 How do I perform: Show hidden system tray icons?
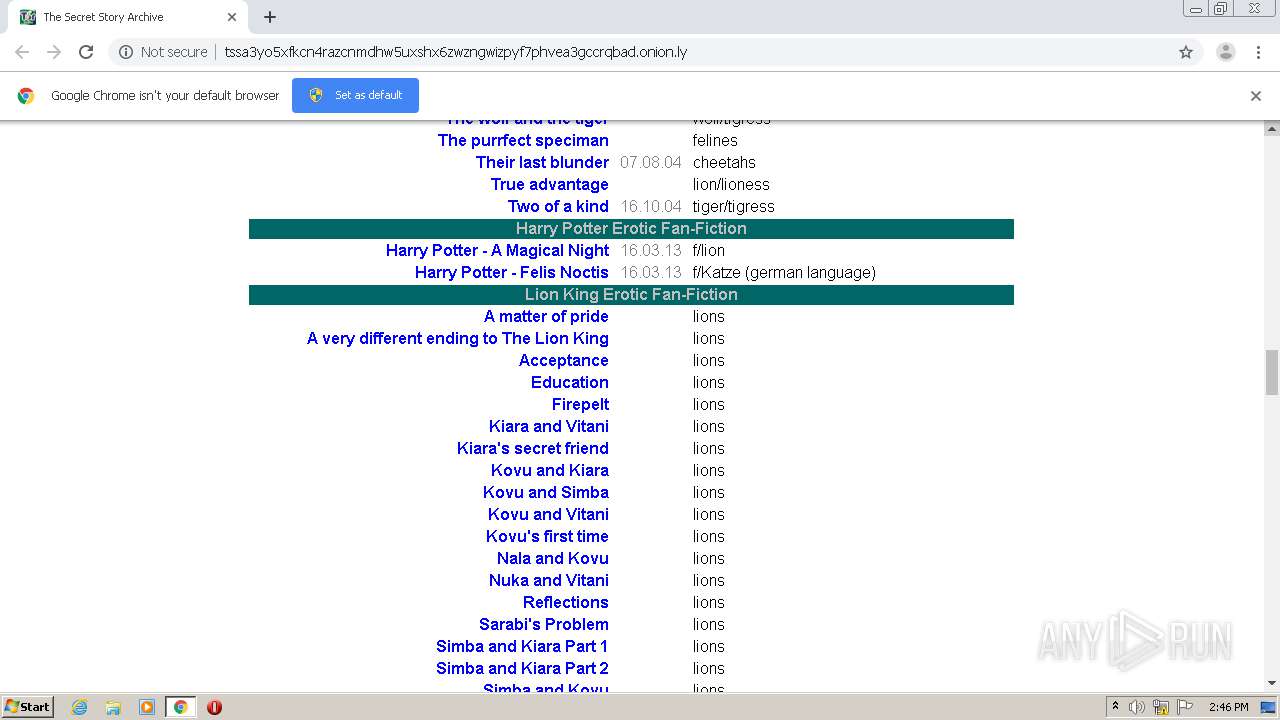[1115, 707]
